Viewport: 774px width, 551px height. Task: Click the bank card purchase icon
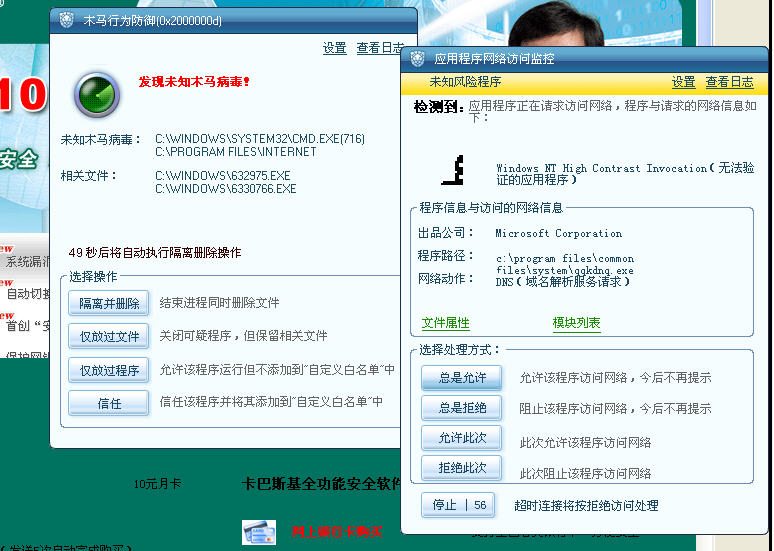pyautogui.click(x=259, y=532)
